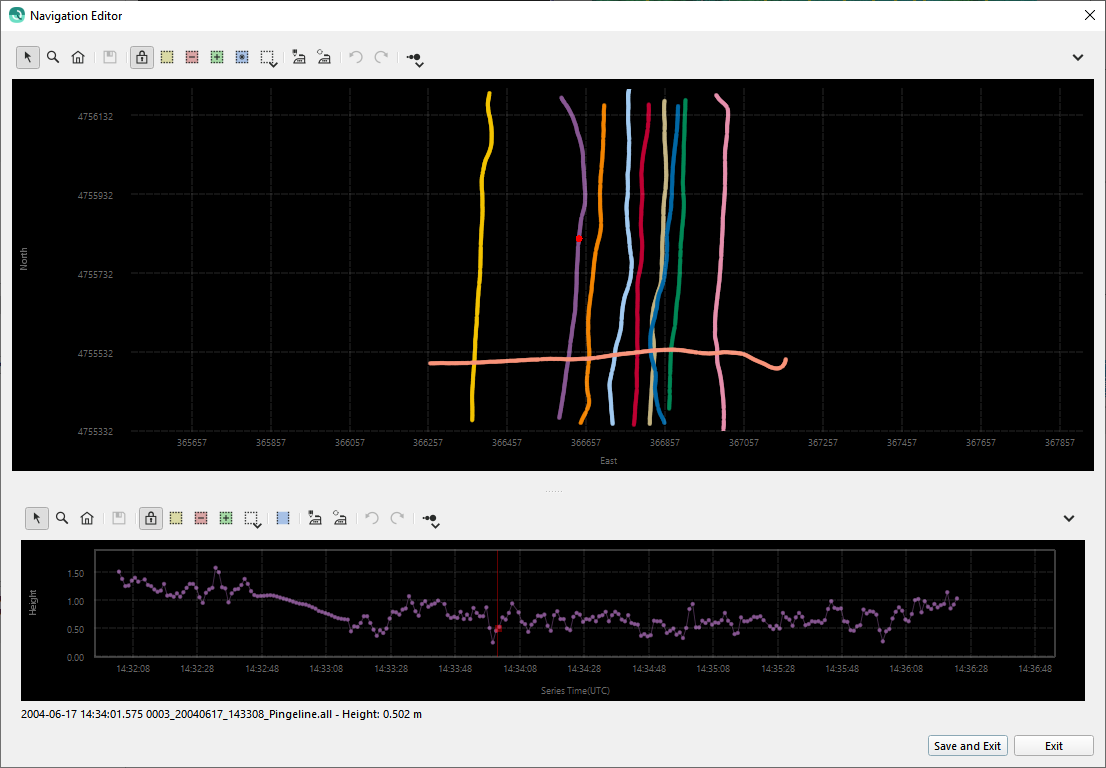
Task: Toggle the blue square button in the height toolbar
Action: pyautogui.click(x=283, y=518)
